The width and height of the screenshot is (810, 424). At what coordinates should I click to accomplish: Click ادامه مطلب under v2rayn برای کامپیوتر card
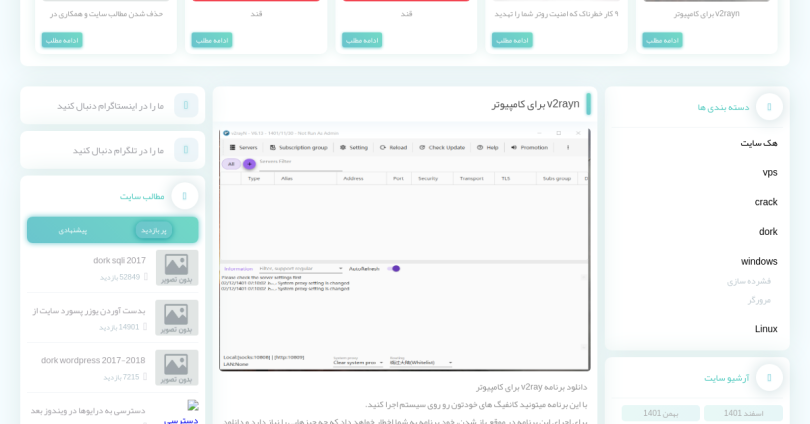pos(662,40)
